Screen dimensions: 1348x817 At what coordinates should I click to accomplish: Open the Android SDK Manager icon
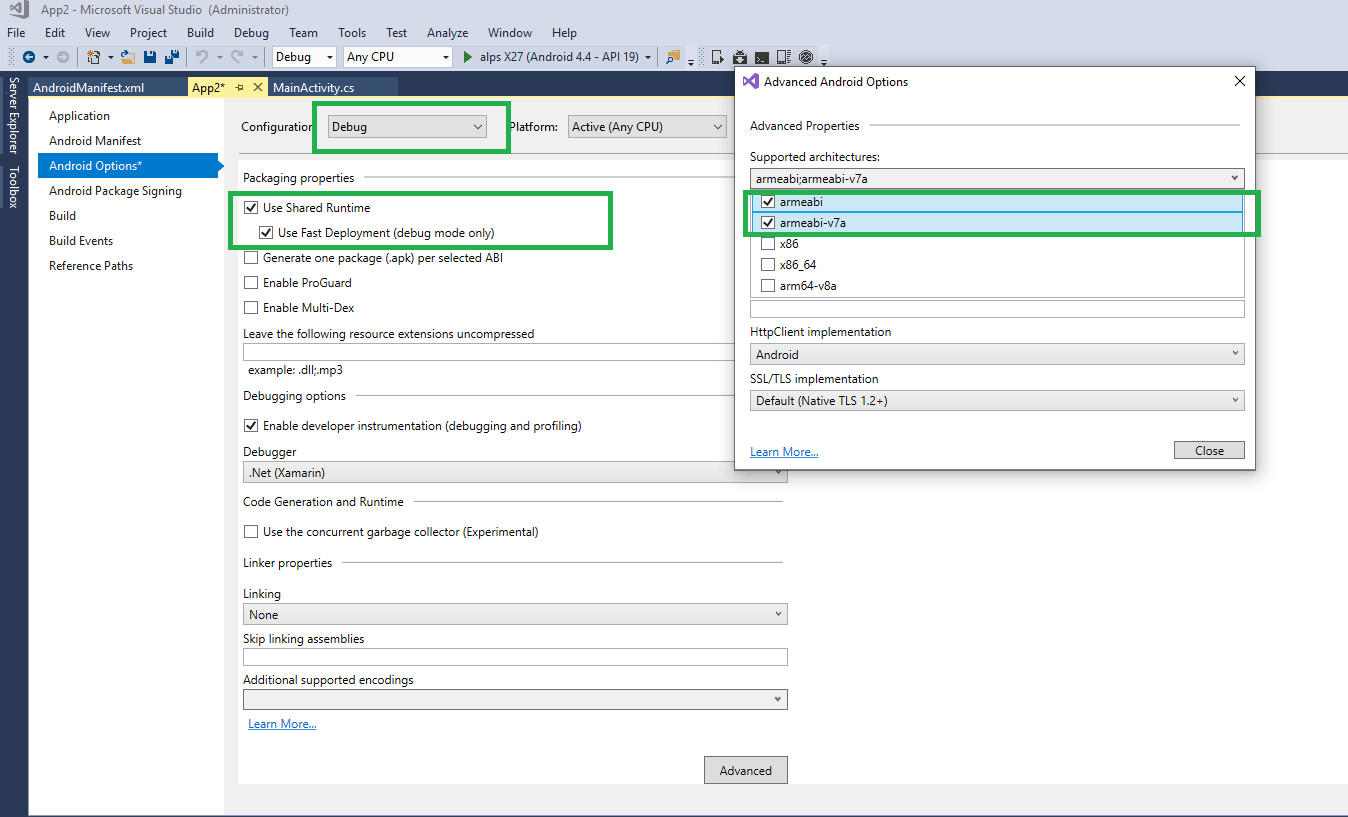point(740,57)
